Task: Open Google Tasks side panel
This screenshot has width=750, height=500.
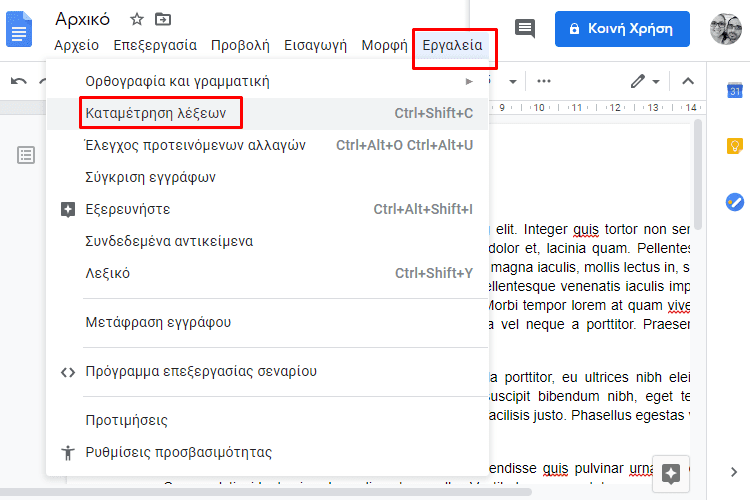Action: click(x=735, y=202)
